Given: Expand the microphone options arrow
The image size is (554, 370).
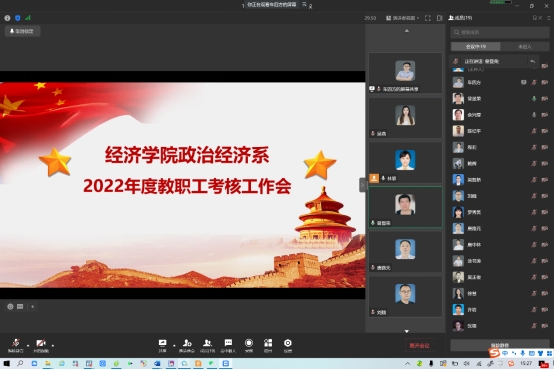Looking at the screenshot, I should point(28,345).
